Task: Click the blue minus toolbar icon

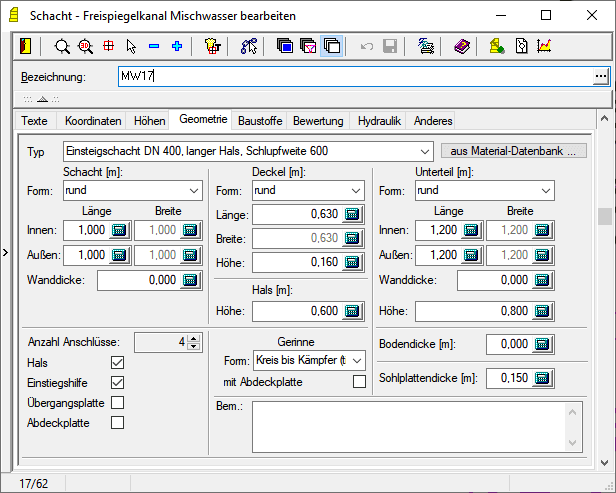Action: pyautogui.click(x=154, y=46)
